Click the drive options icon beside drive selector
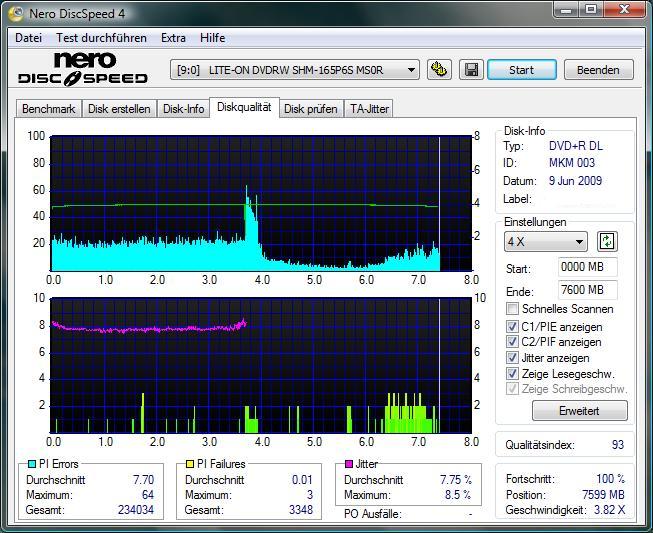This screenshot has height=533, width=653. [438, 70]
